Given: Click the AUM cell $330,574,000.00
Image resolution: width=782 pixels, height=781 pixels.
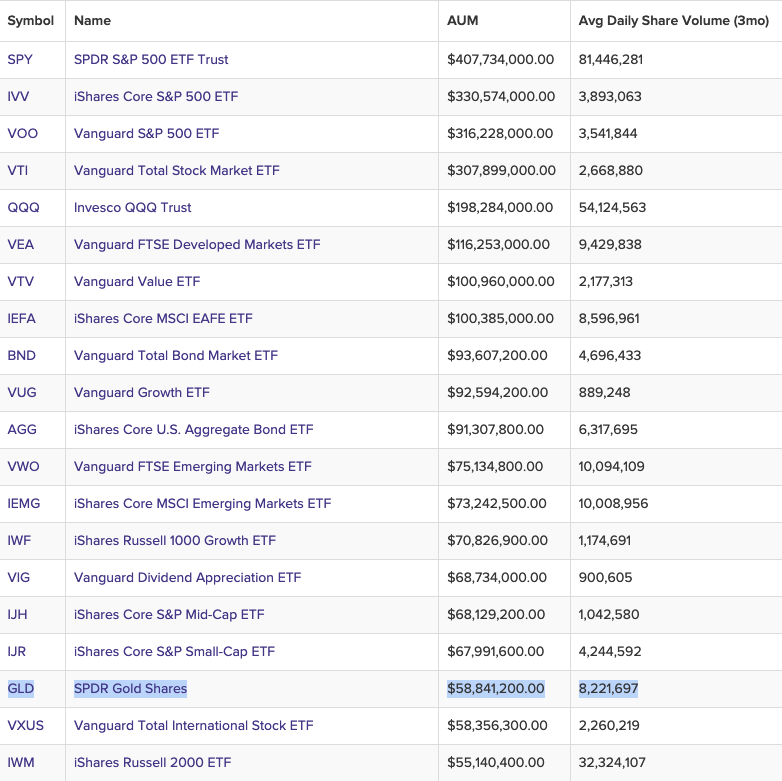Looking at the screenshot, I should (x=501, y=96).
